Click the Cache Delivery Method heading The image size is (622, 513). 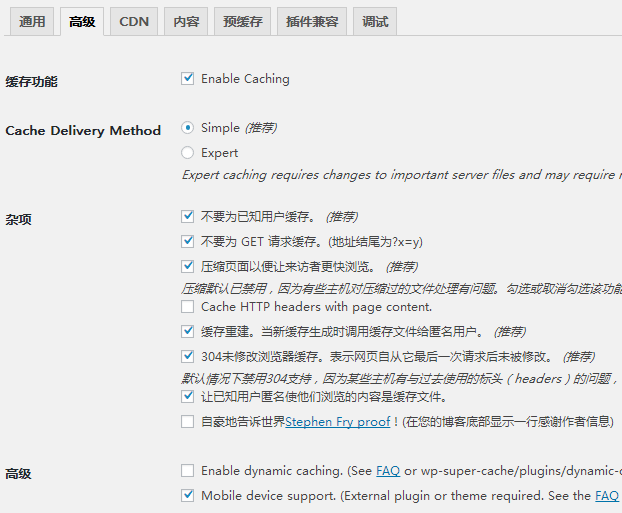(x=83, y=131)
